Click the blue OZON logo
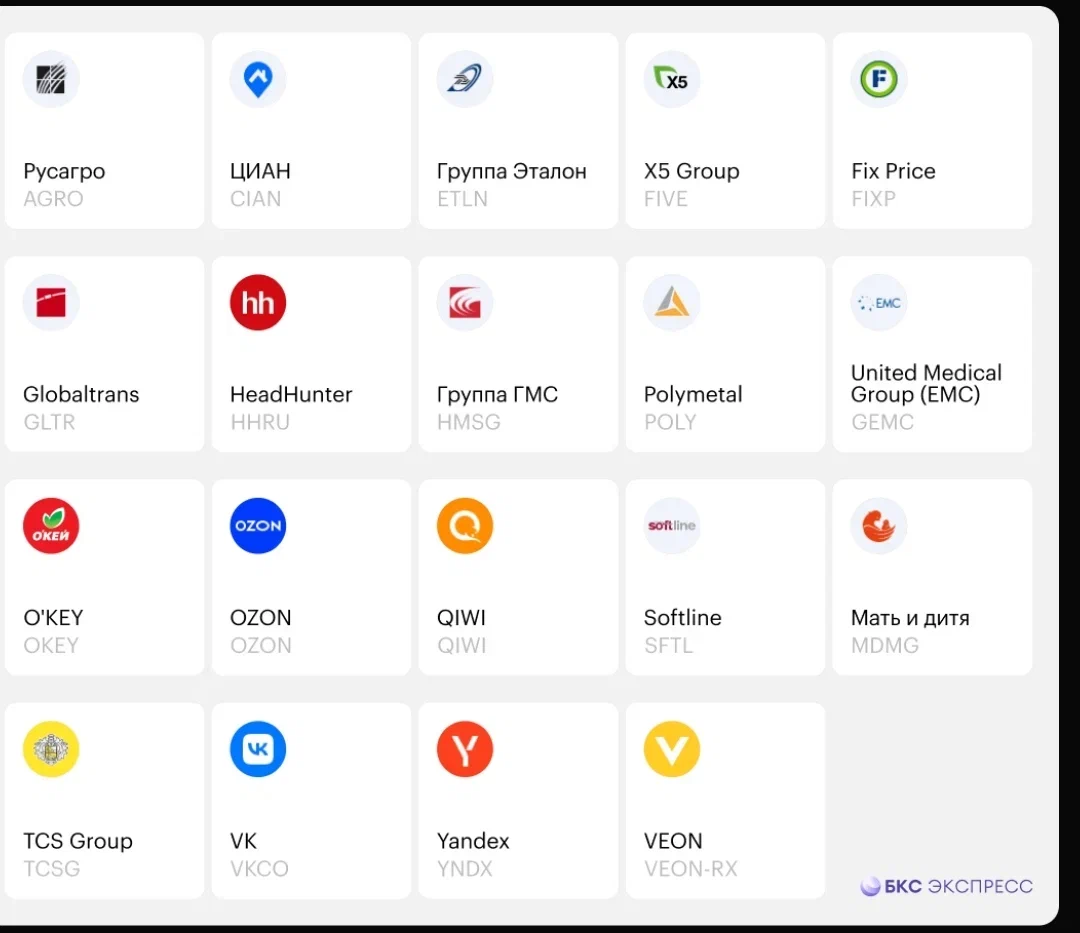The height and width of the screenshot is (933, 1080). pos(258,526)
